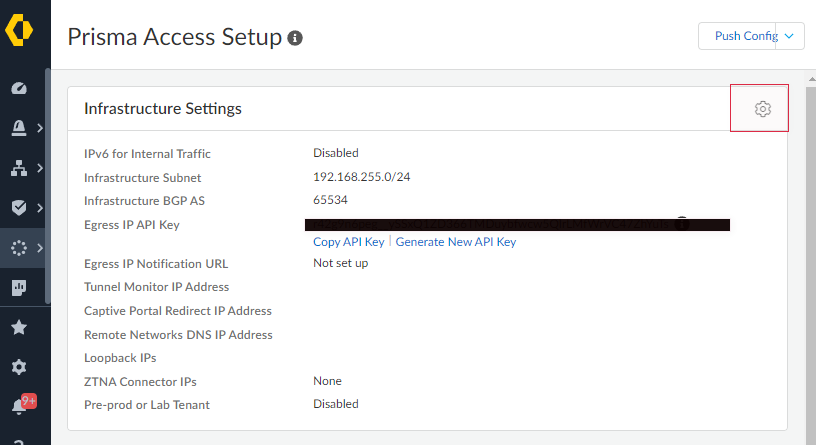Expand the Push Config dropdown arrow
This screenshot has width=816, height=445.
tap(790, 36)
